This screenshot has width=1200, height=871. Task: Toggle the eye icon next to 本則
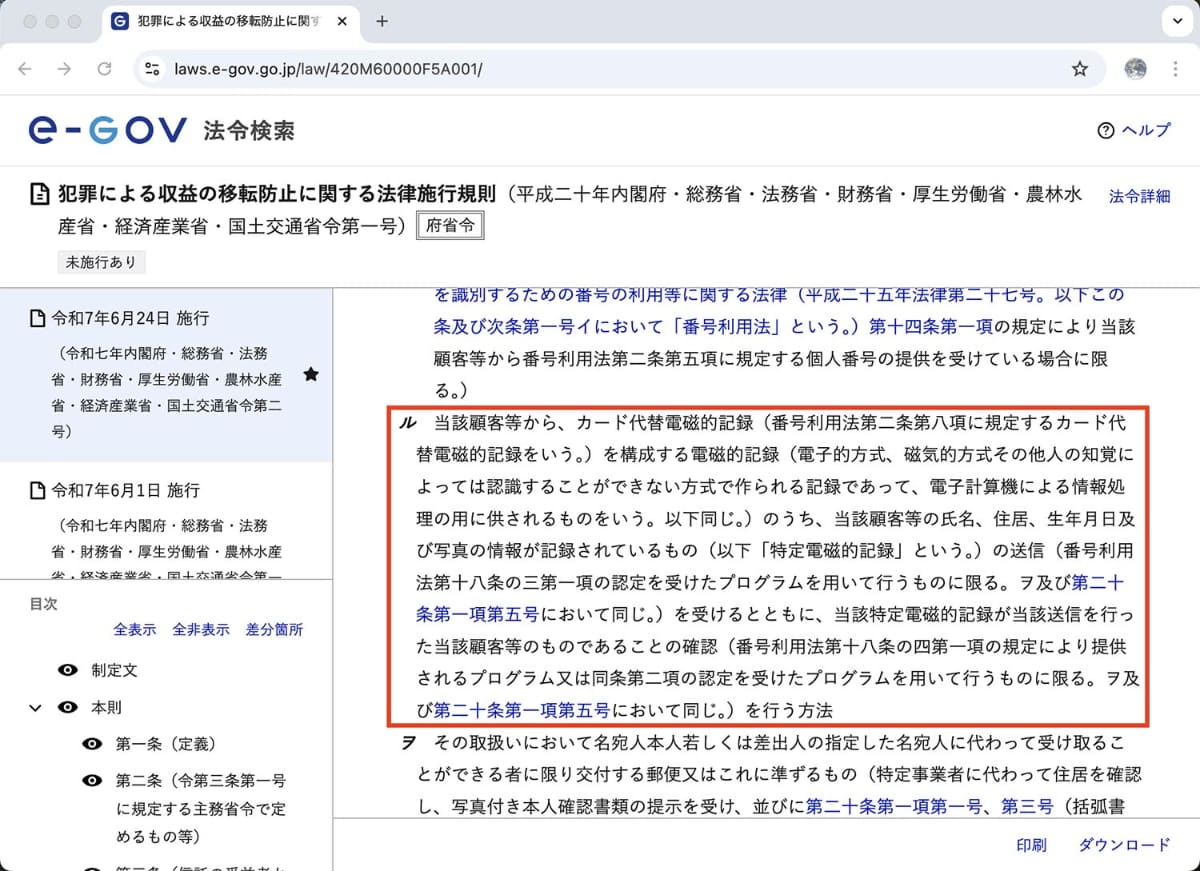point(66,705)
